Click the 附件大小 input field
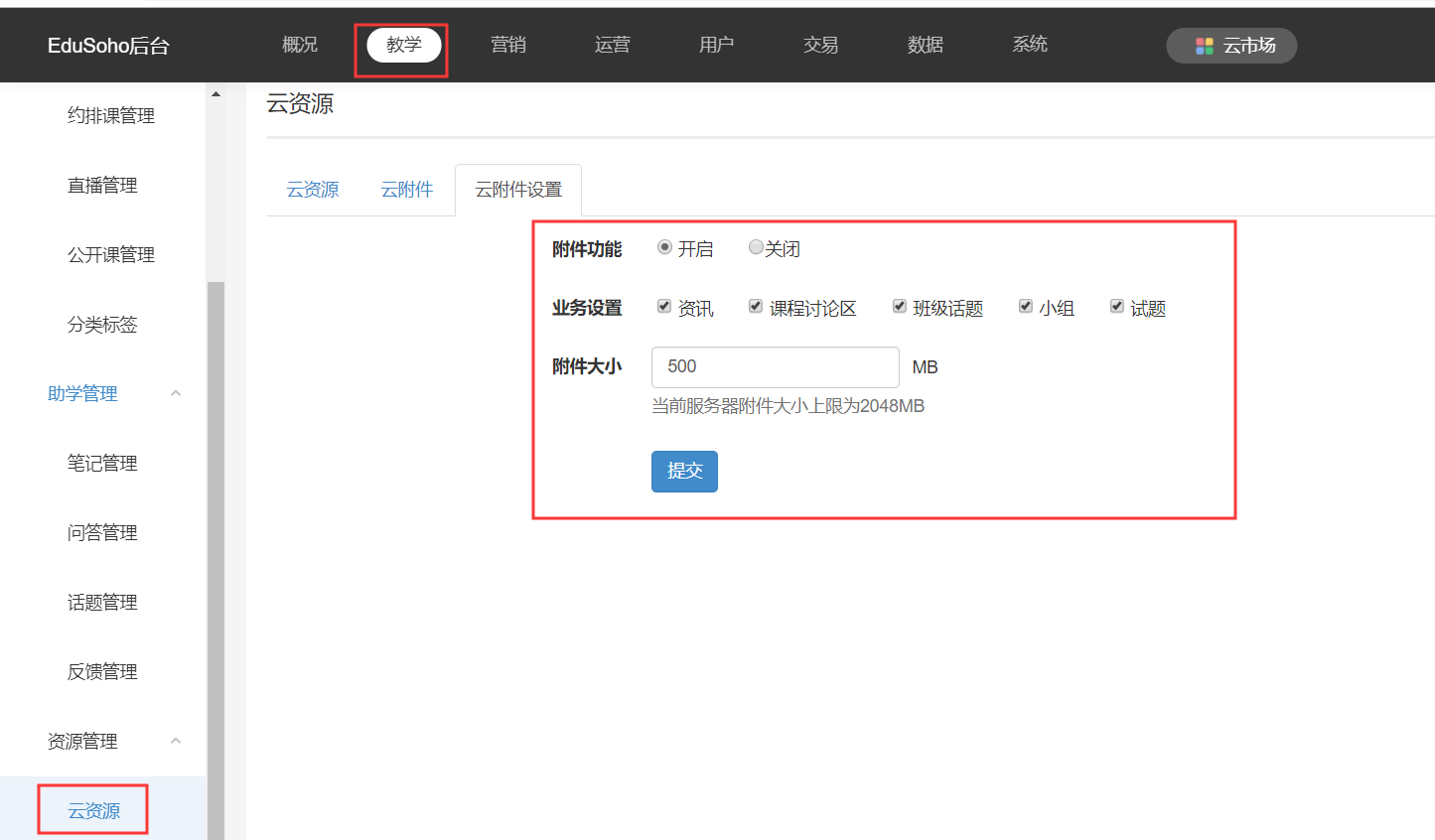Viewport: 1435px width, 840px height. tap(775, 367)
